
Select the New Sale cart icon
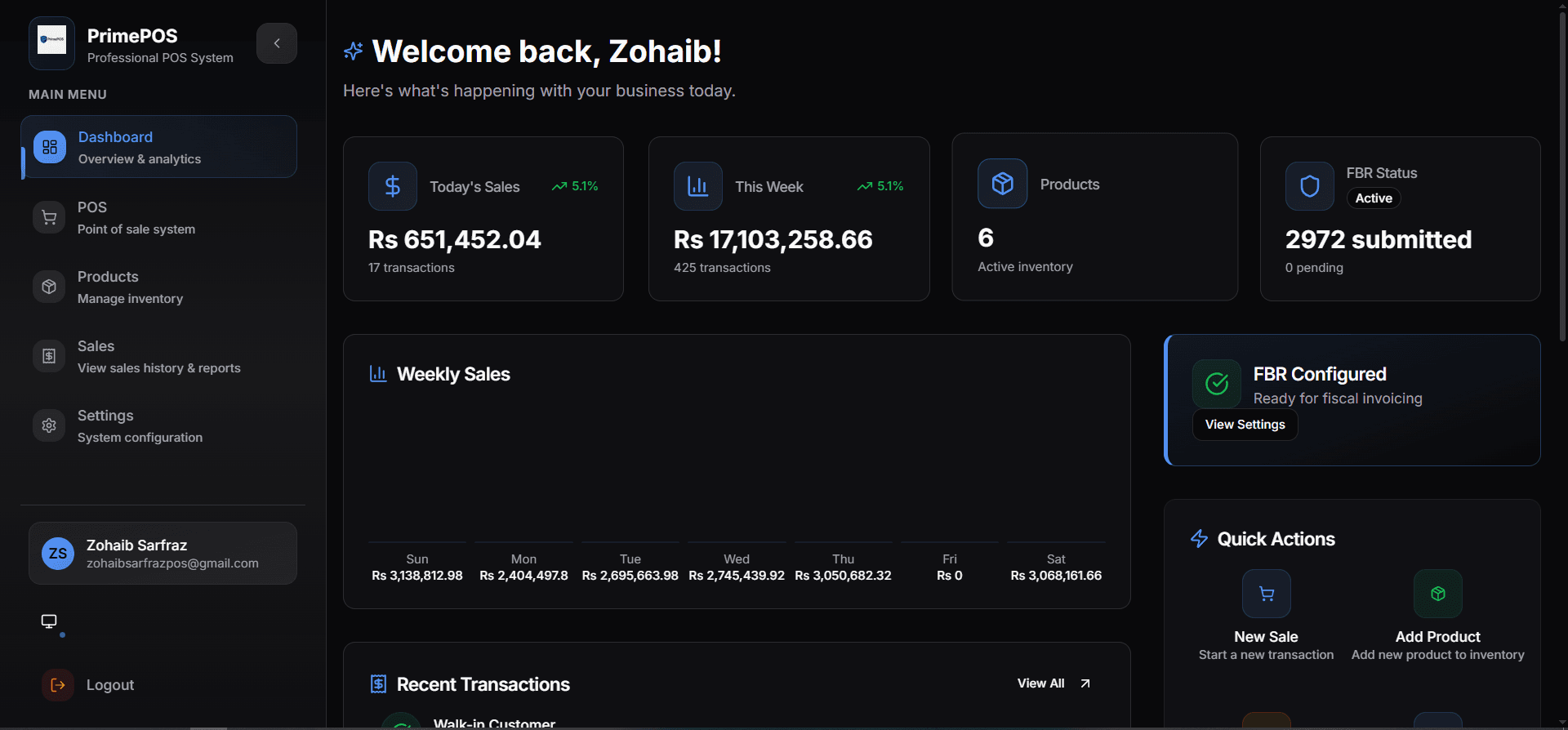tap(1266, 594)
